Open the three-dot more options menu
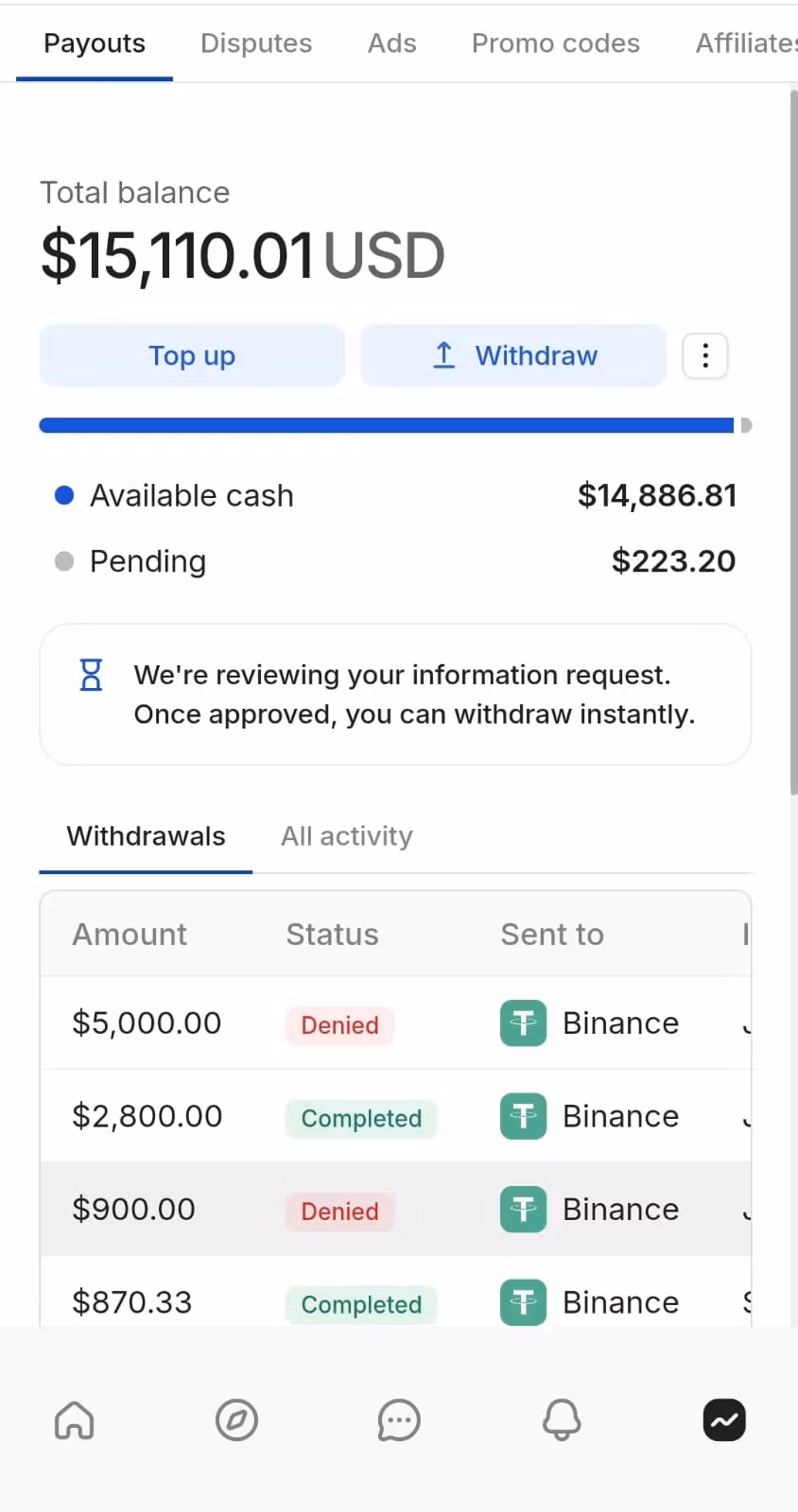 pyautogui.click(x=705, y=356)
